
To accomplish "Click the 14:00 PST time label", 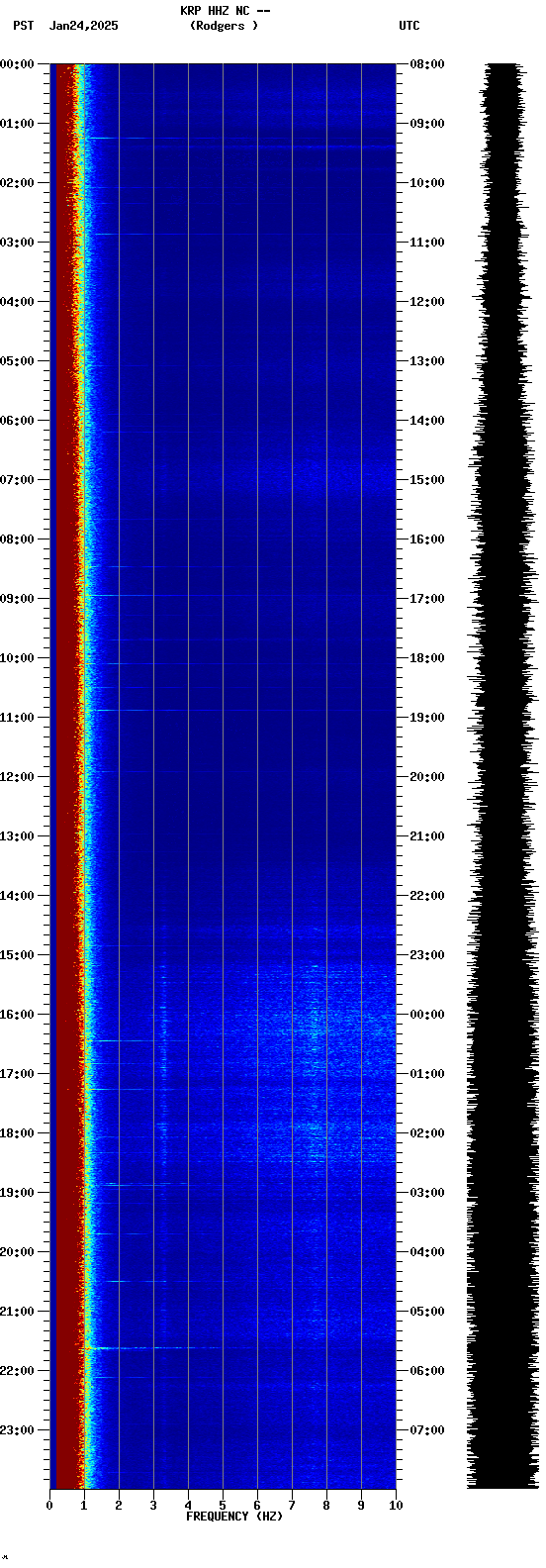I will tap(18, 896).
